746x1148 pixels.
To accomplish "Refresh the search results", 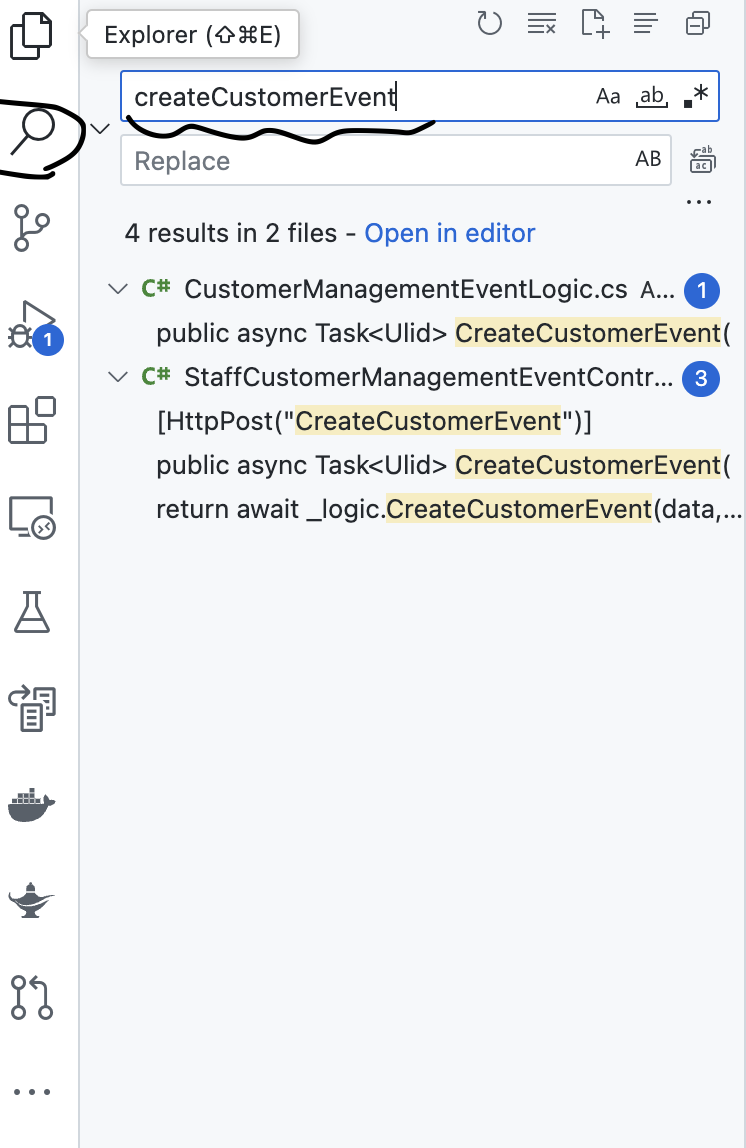I will (489, 23).
